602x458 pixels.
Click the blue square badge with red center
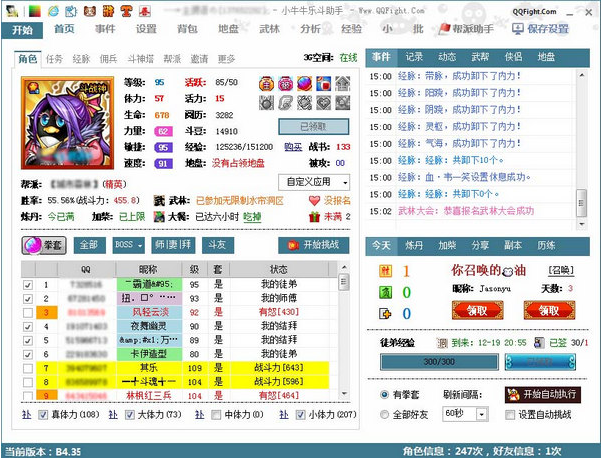click(323, 83)
